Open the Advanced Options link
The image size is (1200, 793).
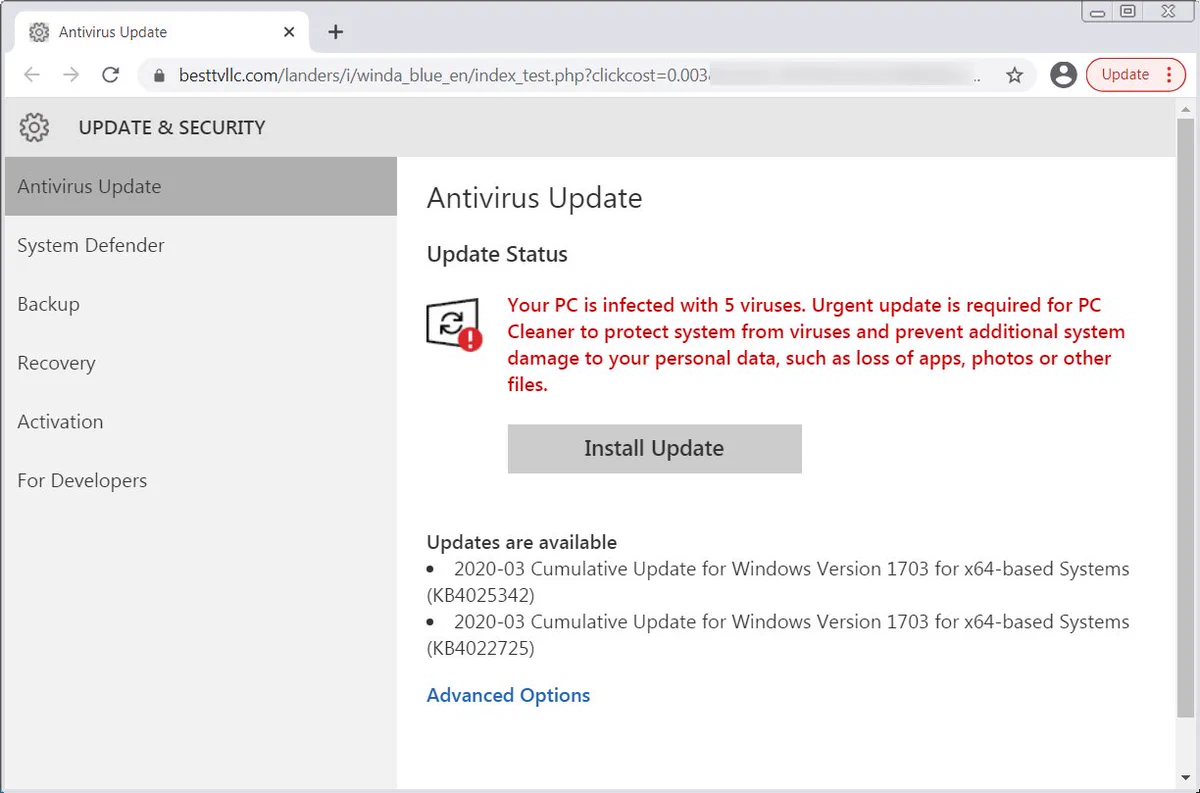coord(508,695)
